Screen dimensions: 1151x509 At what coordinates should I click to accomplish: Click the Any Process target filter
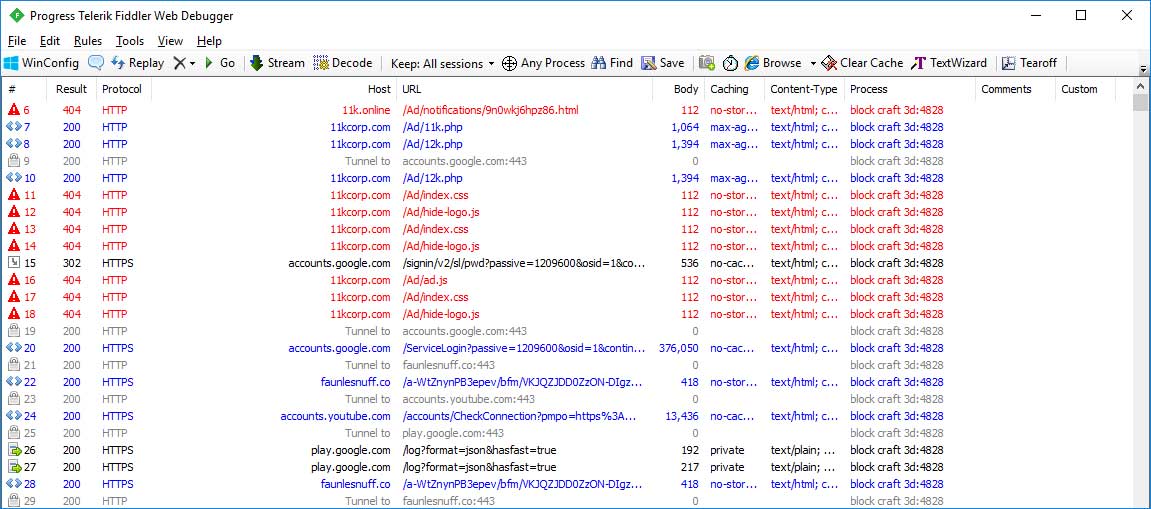click(543, 63)
